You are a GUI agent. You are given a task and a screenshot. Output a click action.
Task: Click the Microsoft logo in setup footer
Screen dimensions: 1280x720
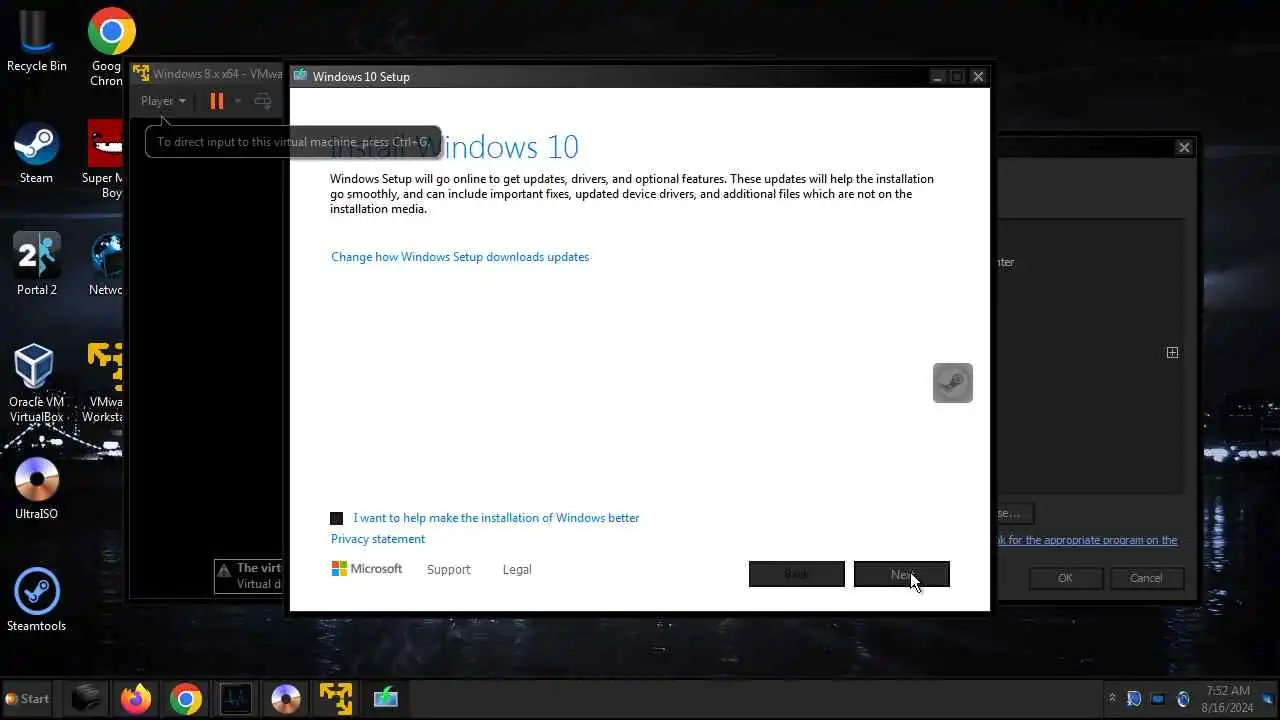click(x=367, y=569)
